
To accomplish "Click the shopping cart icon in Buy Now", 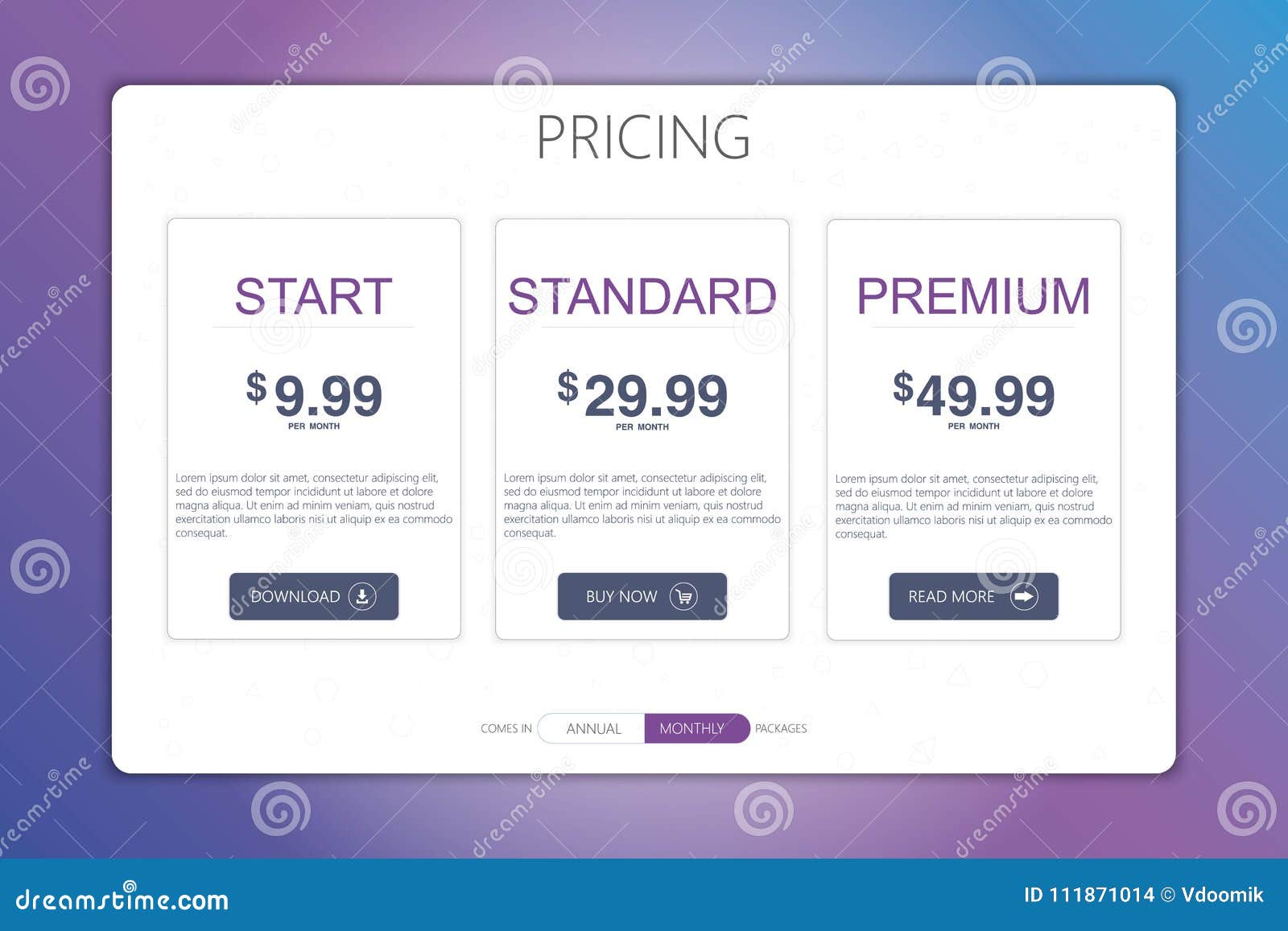I will pos(683,596).
